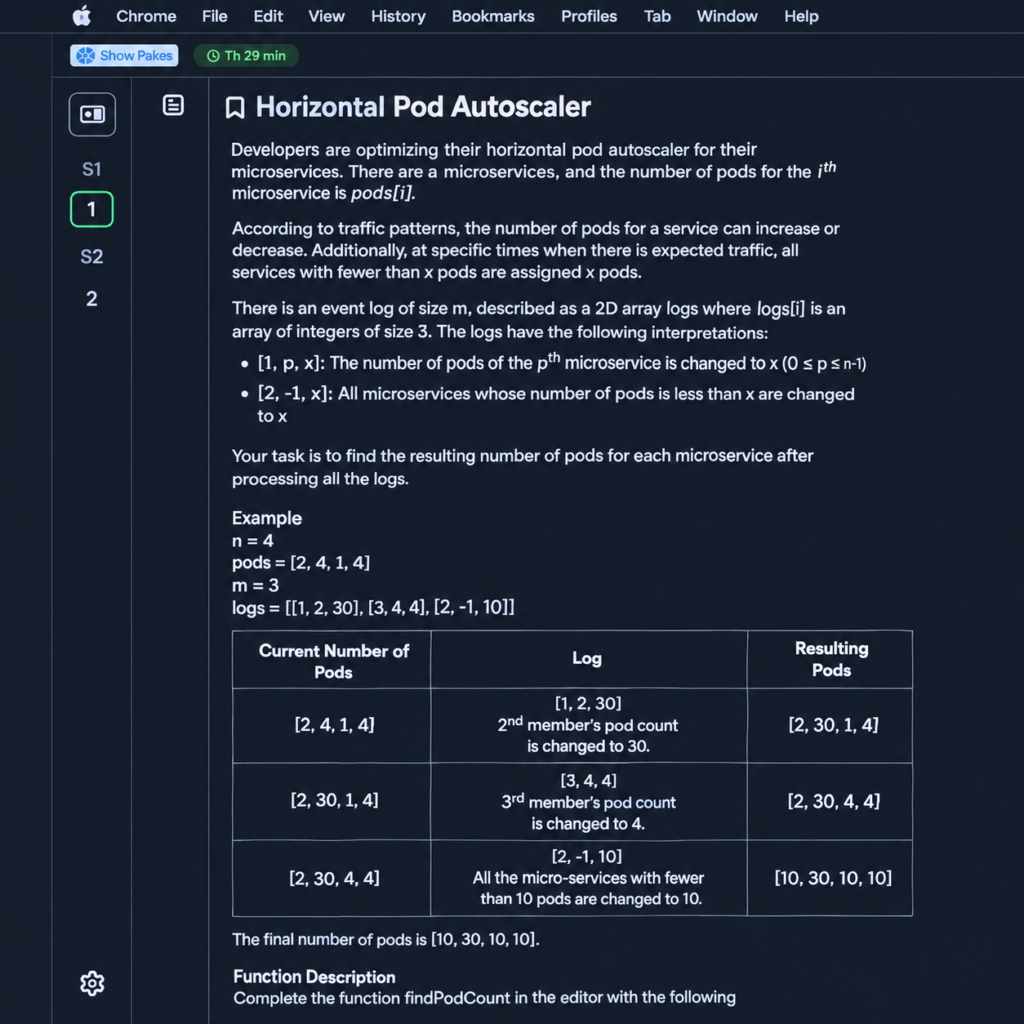This screenshot has width=1024, height=1024.
Task: Open the History menu
Action: [398, 16]
